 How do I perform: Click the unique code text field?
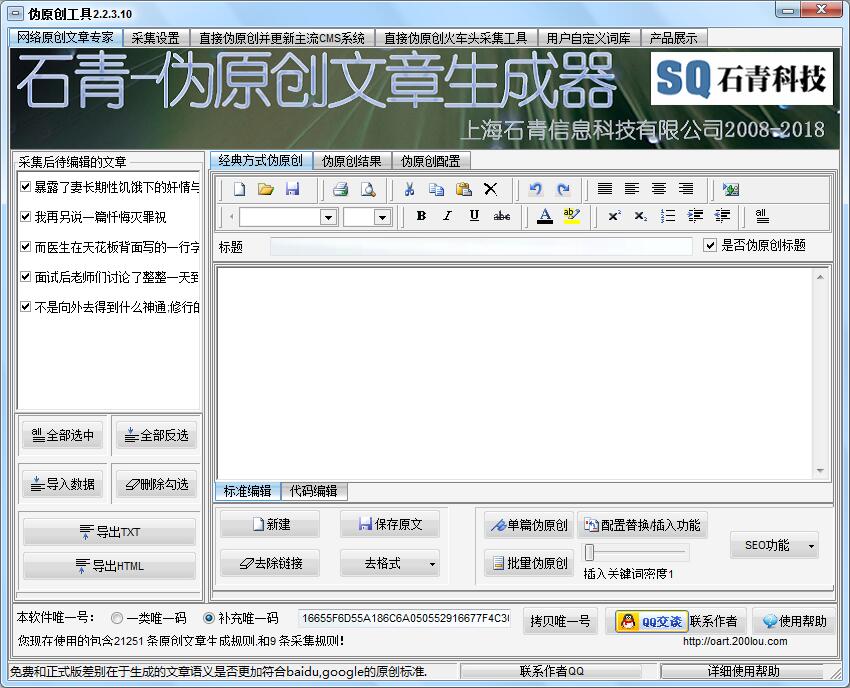pyautogui.click(x=404, y=618)
